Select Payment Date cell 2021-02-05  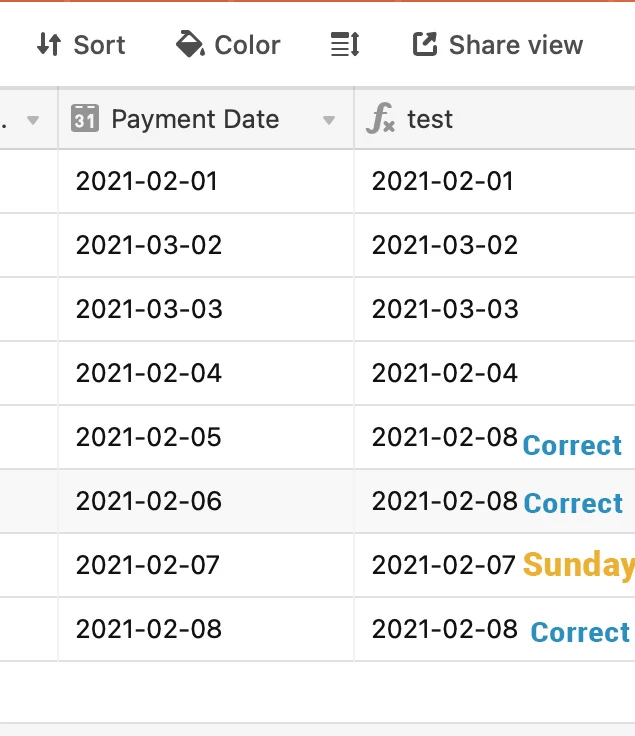coord(206,437)
